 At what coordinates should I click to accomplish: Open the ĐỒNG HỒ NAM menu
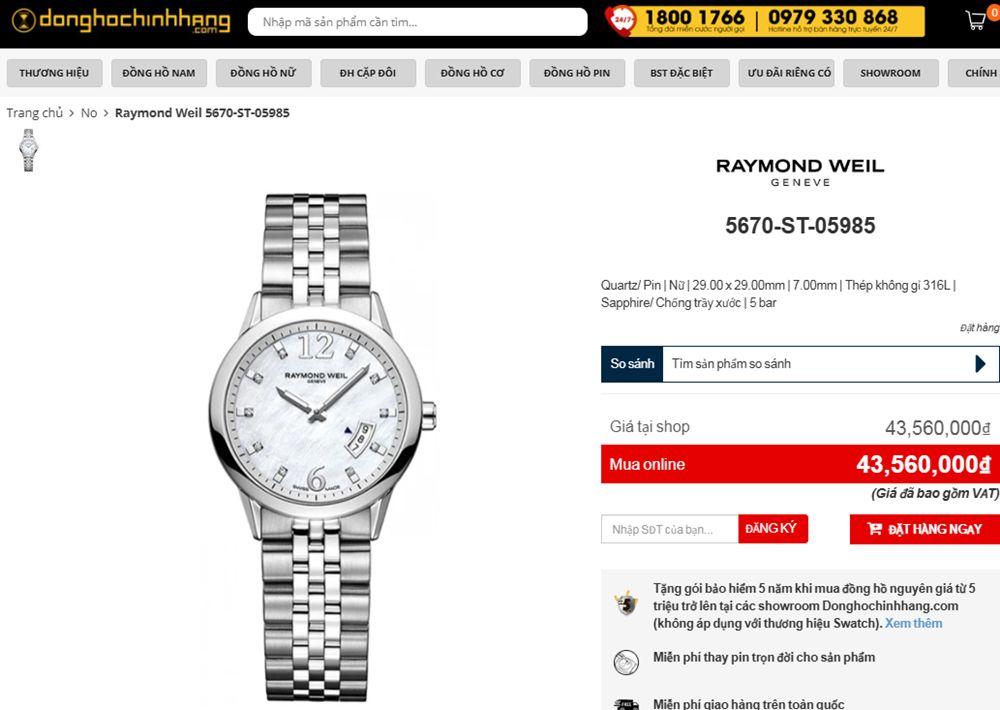click(159, 73)
